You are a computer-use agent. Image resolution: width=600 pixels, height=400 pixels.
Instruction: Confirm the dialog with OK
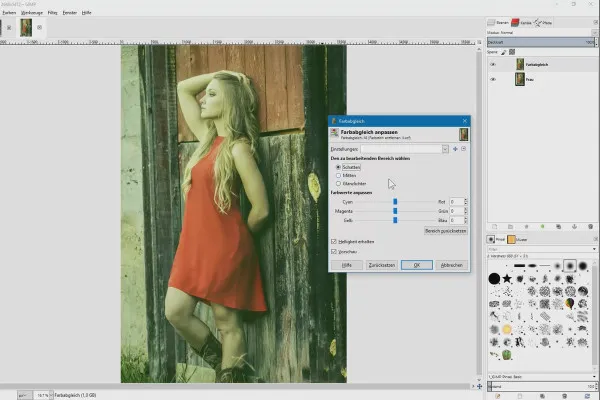(x=416, y=265)
